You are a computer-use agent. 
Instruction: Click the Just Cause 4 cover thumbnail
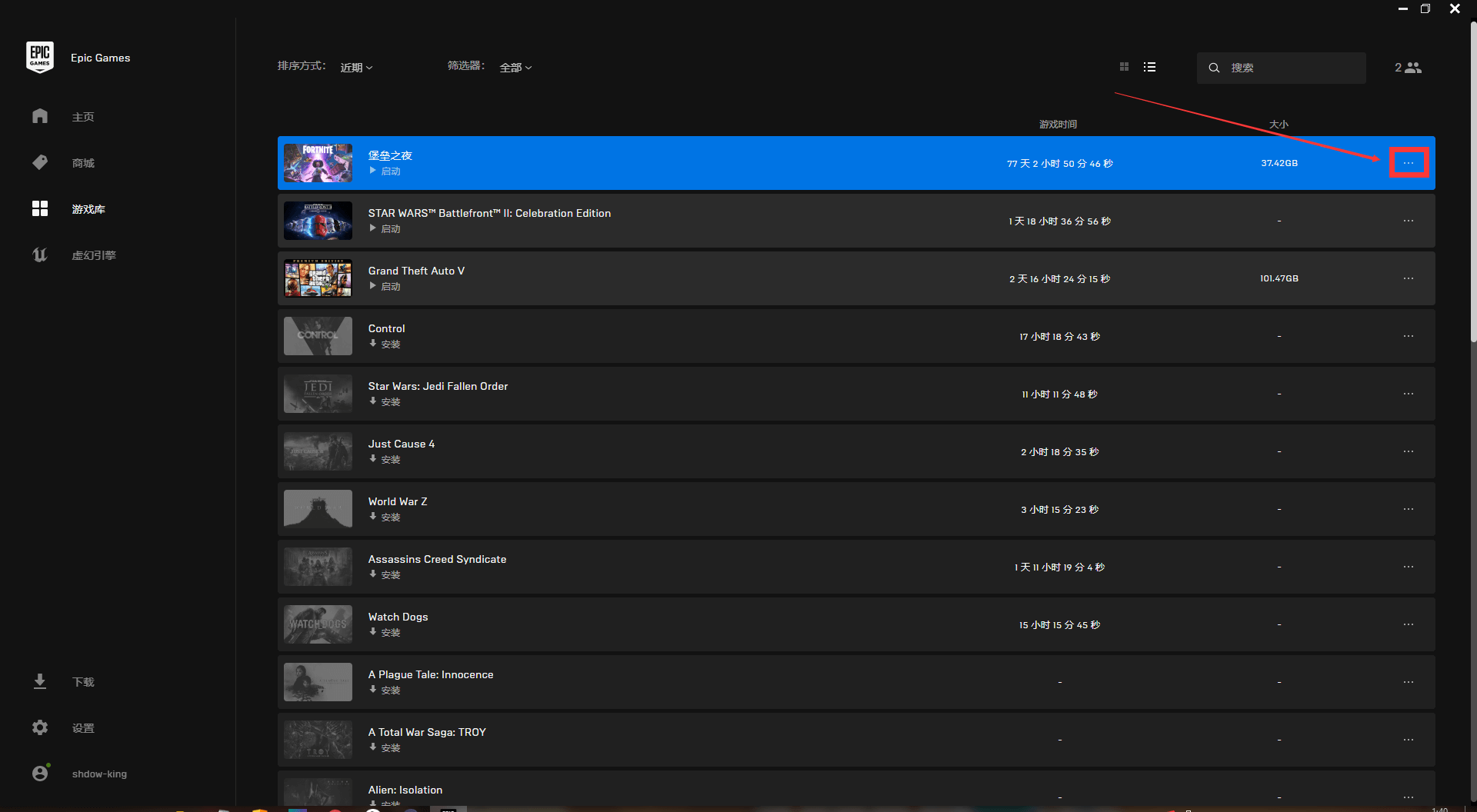coord(318,451)
